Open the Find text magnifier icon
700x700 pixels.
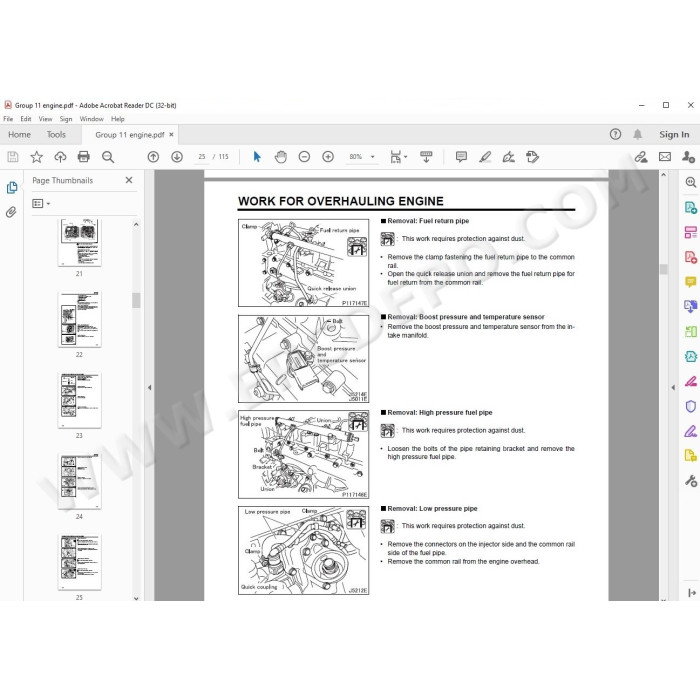pos(108,157)
